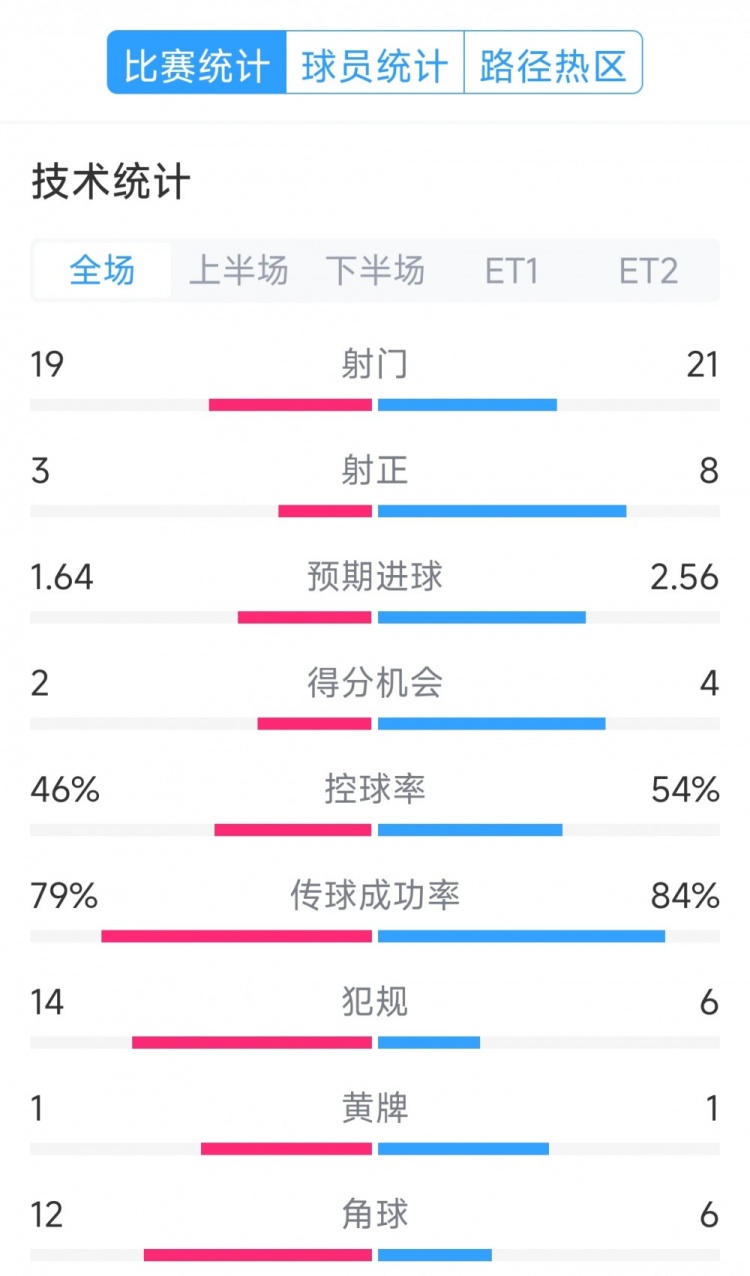
Task: Open the ET1 period statistics
Action: coord(512,270)
